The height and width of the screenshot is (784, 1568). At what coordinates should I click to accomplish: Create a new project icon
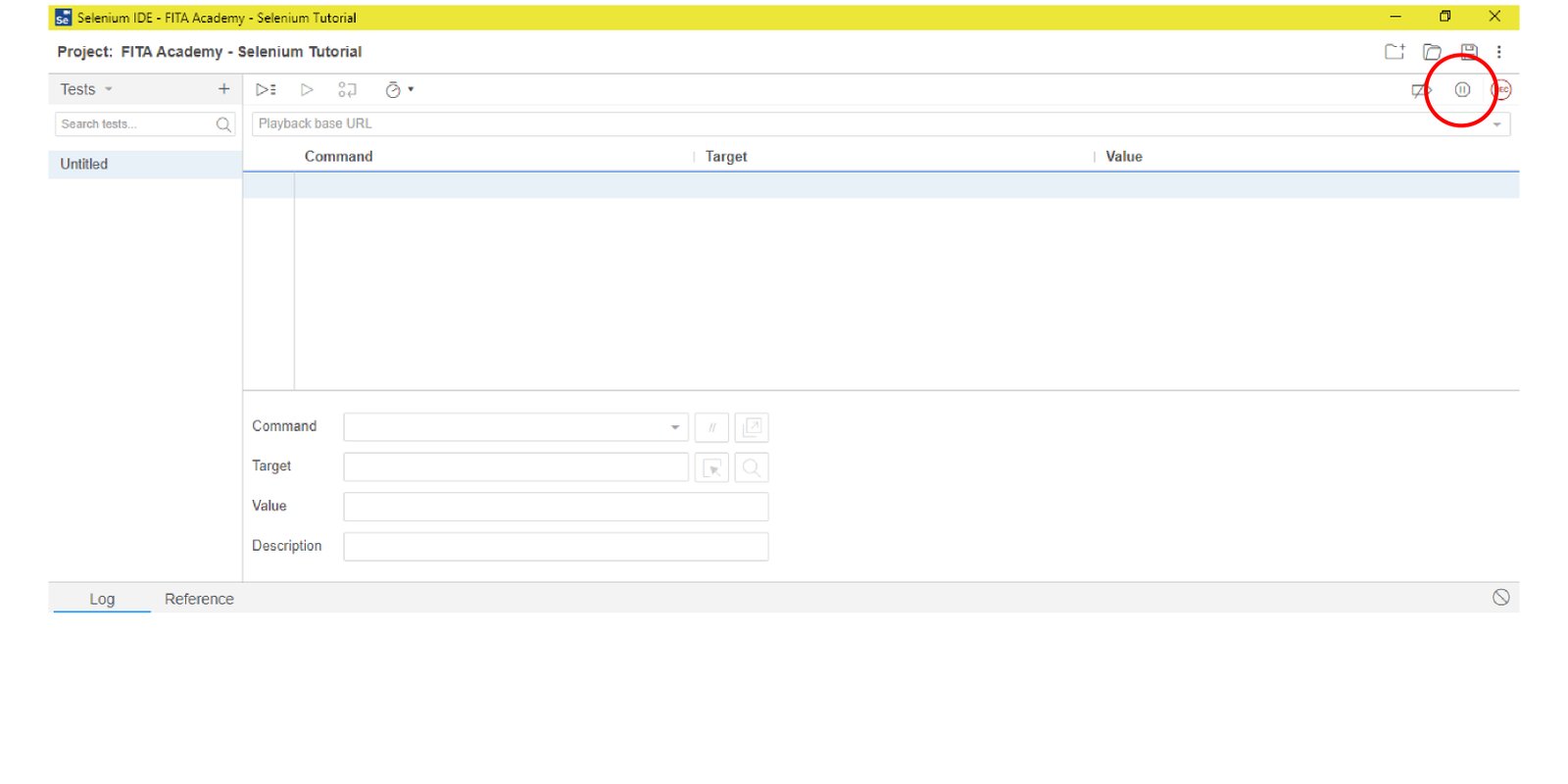point(1395,51)
